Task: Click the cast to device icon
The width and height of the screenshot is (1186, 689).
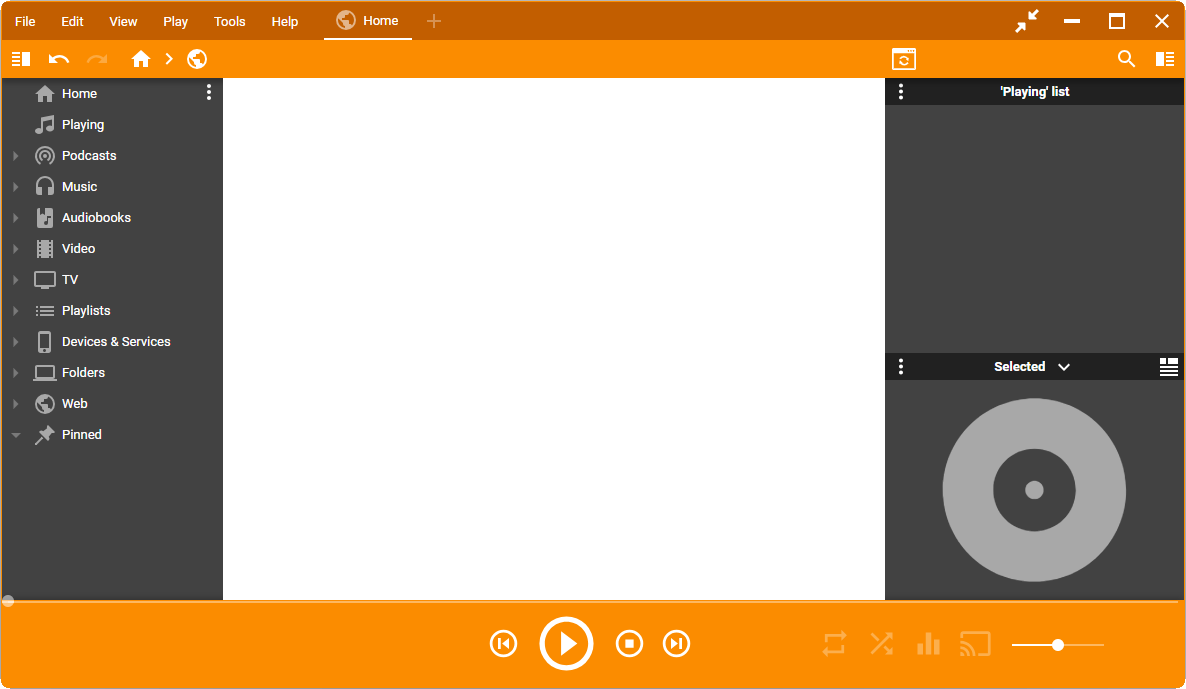Action: pyautogui.click(x=974, y=643)
